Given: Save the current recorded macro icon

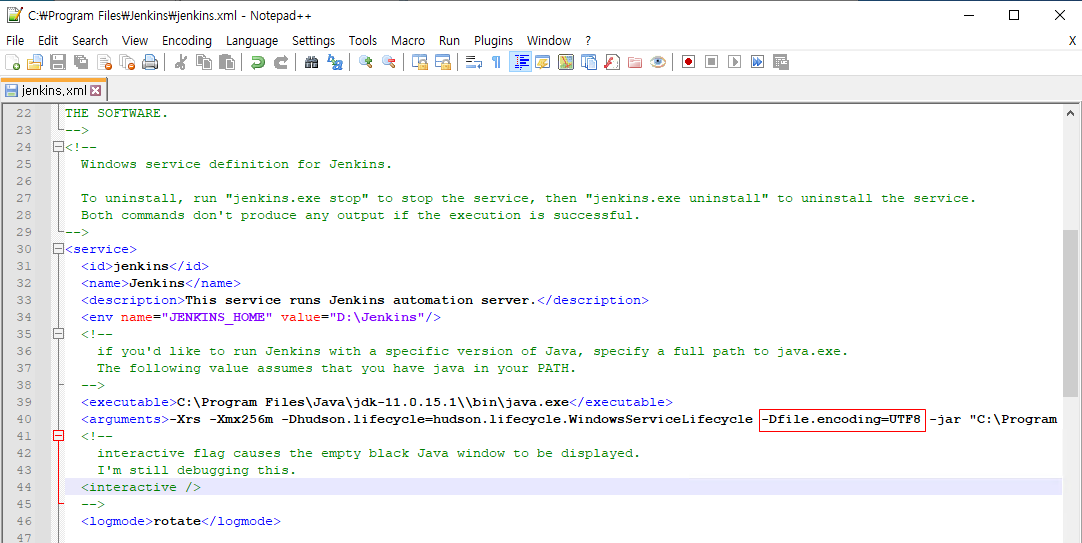Looking at the screenshot, I should (x=780, y=62).
